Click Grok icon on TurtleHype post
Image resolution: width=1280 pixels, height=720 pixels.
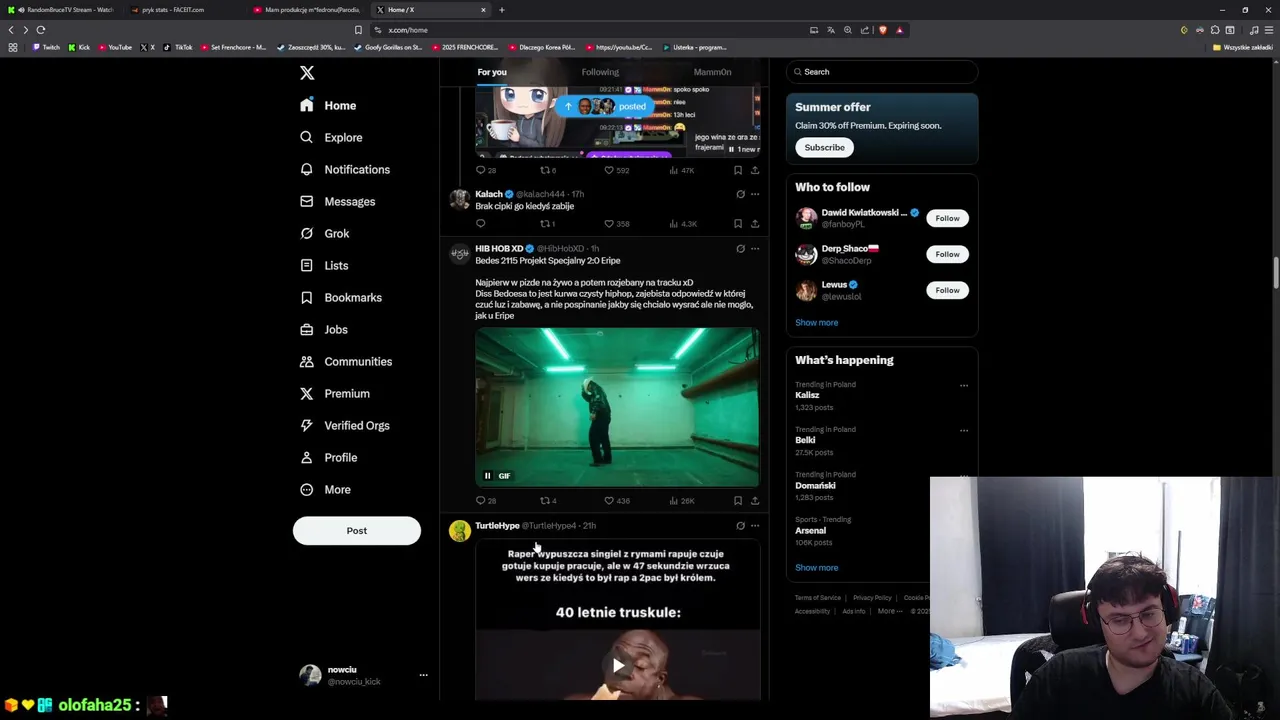click(740, 526)
